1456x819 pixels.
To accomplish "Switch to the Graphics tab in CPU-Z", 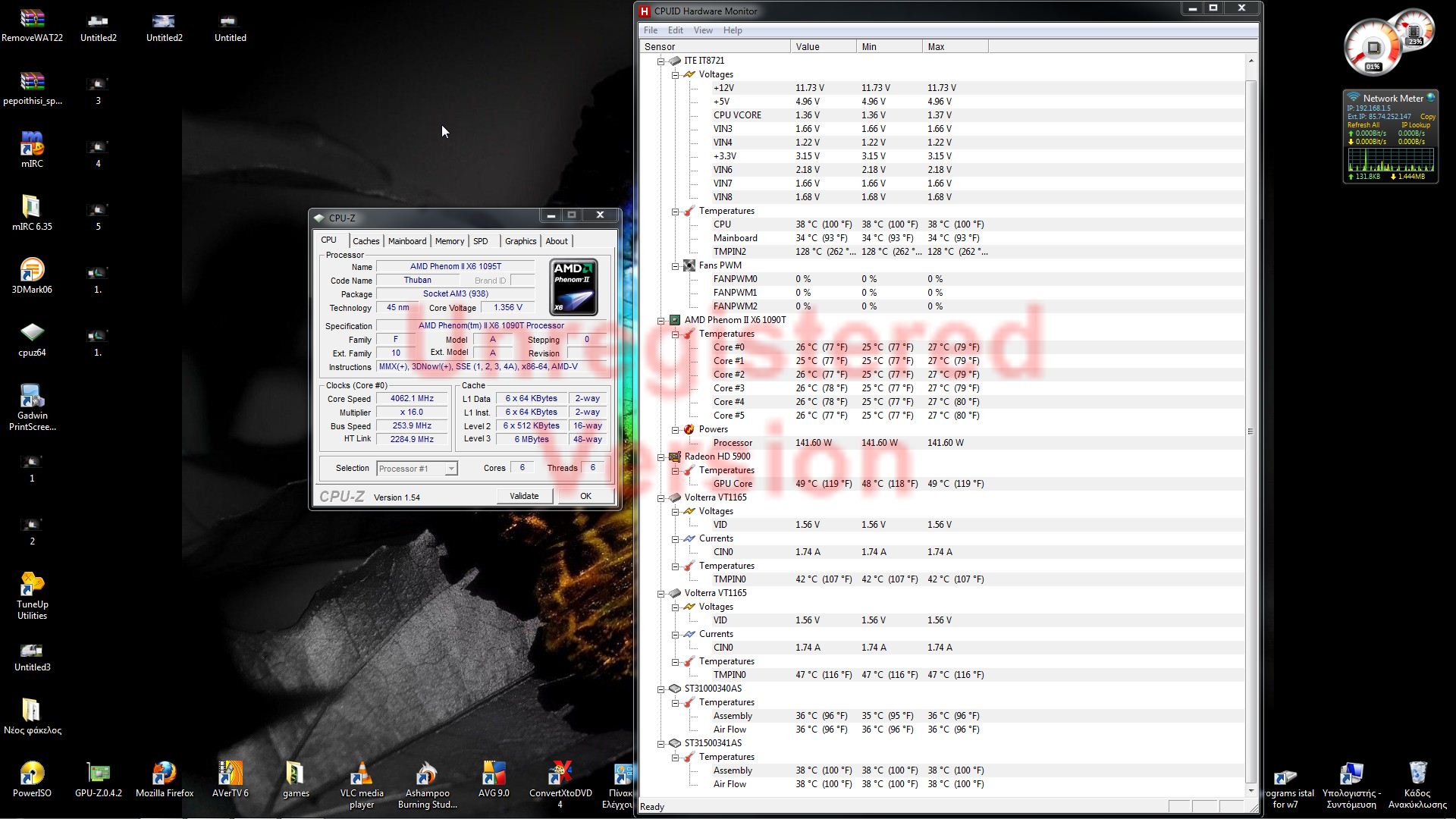I will (521, 241).
